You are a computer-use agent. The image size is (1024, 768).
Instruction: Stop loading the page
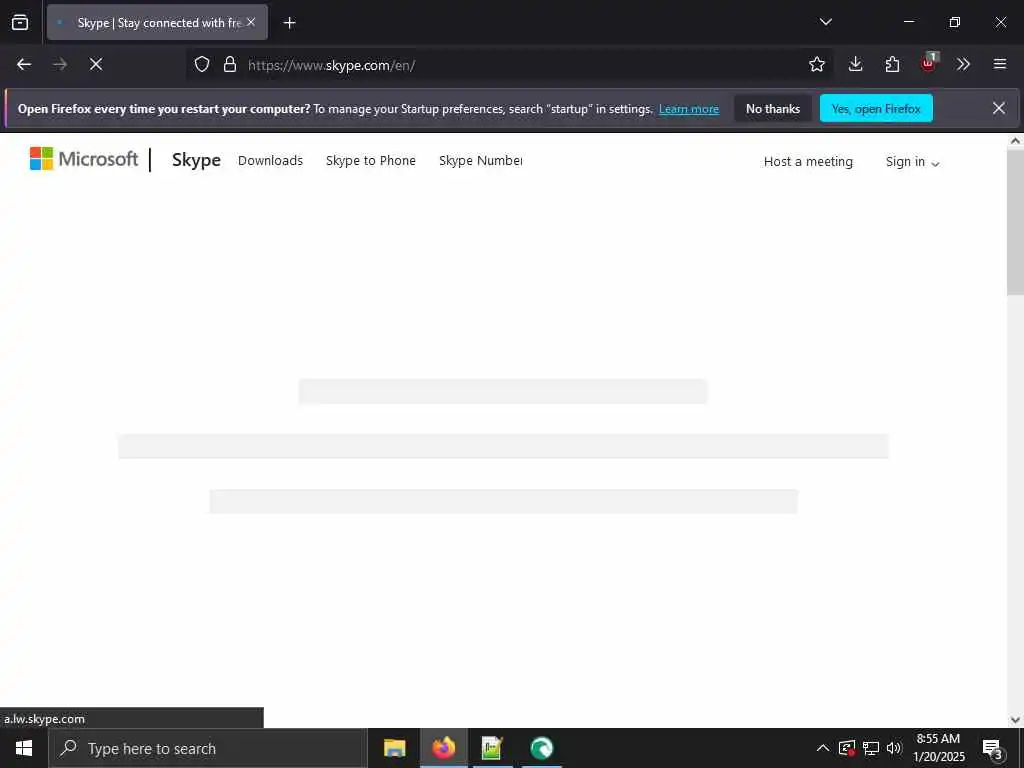[96, 64]
